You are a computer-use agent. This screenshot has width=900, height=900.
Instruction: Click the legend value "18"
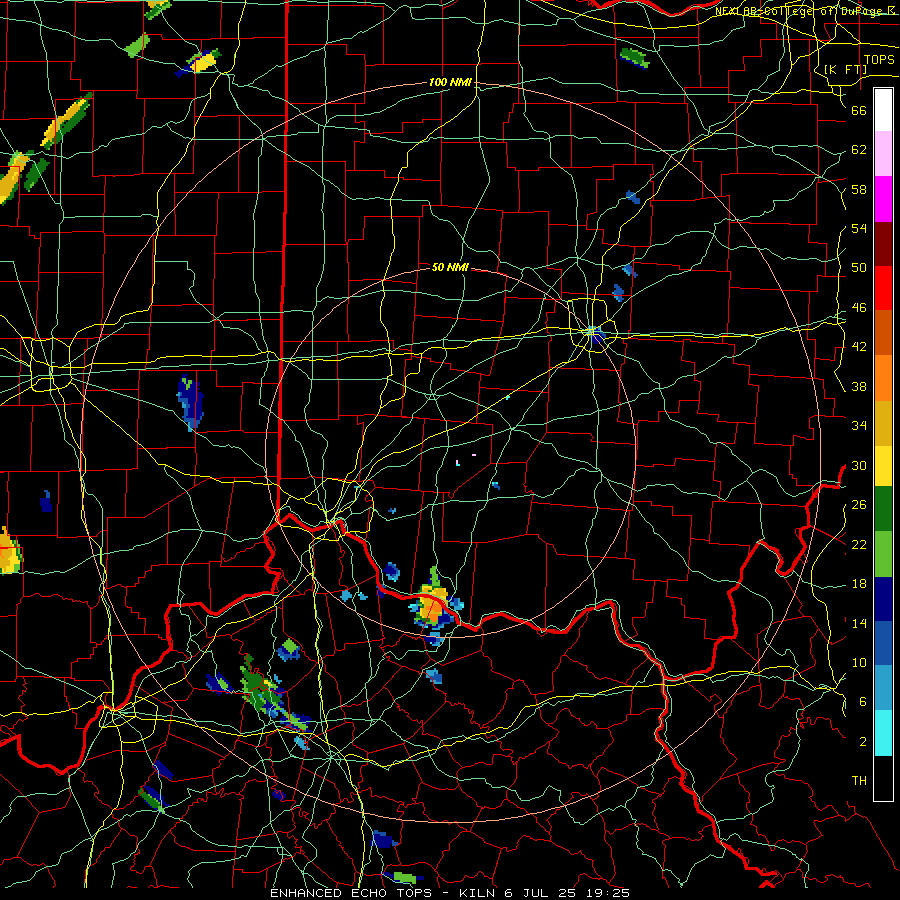click(x=859, y=584)
